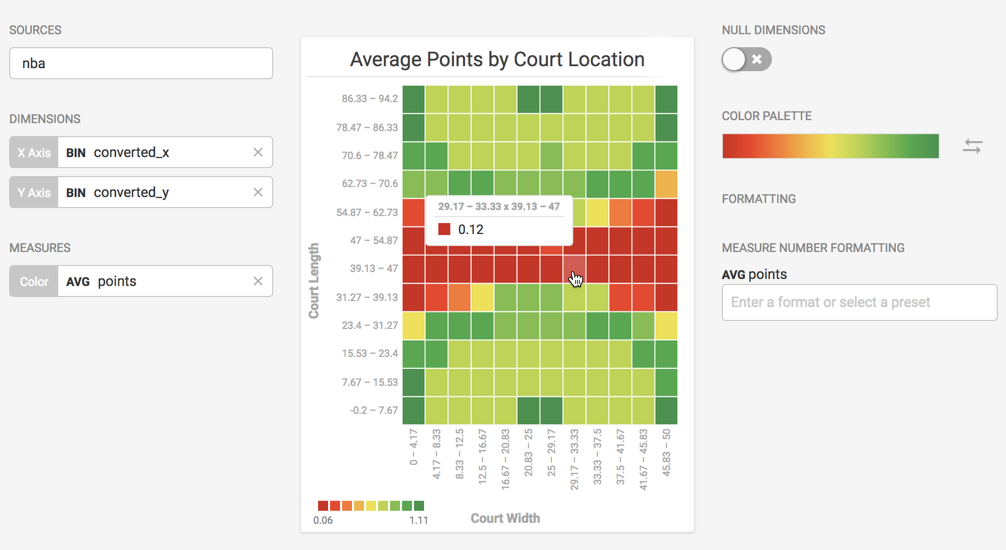Remove AVG points color measure
Viewport: 1006px width, 550px height.
click(258, 281)
